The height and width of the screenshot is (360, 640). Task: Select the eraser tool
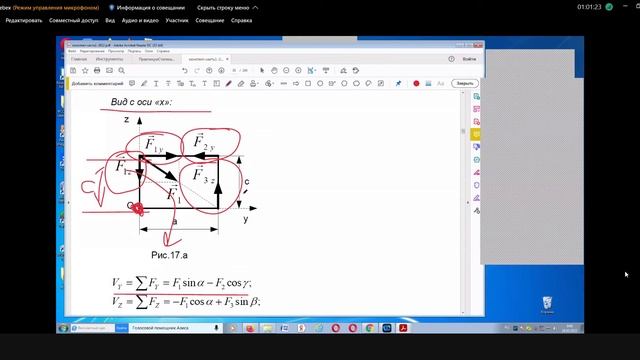(241, 83)
